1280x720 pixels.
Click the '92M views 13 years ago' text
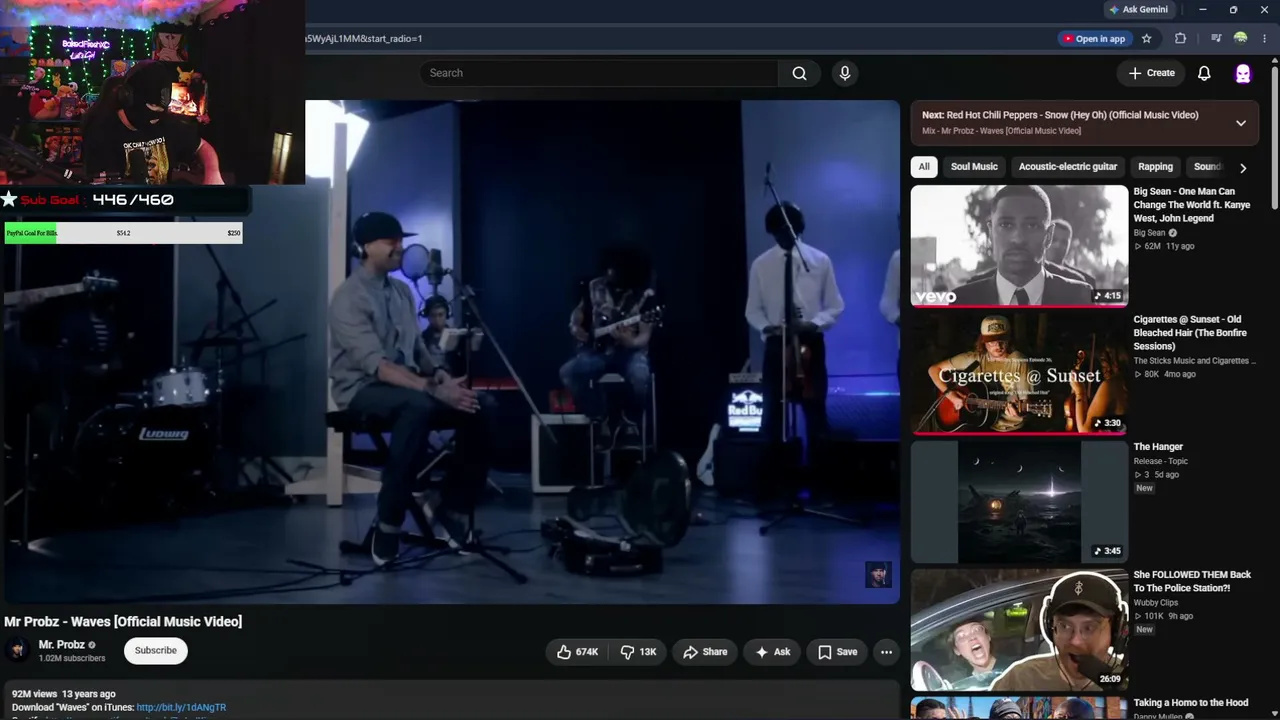pos(64,694)
